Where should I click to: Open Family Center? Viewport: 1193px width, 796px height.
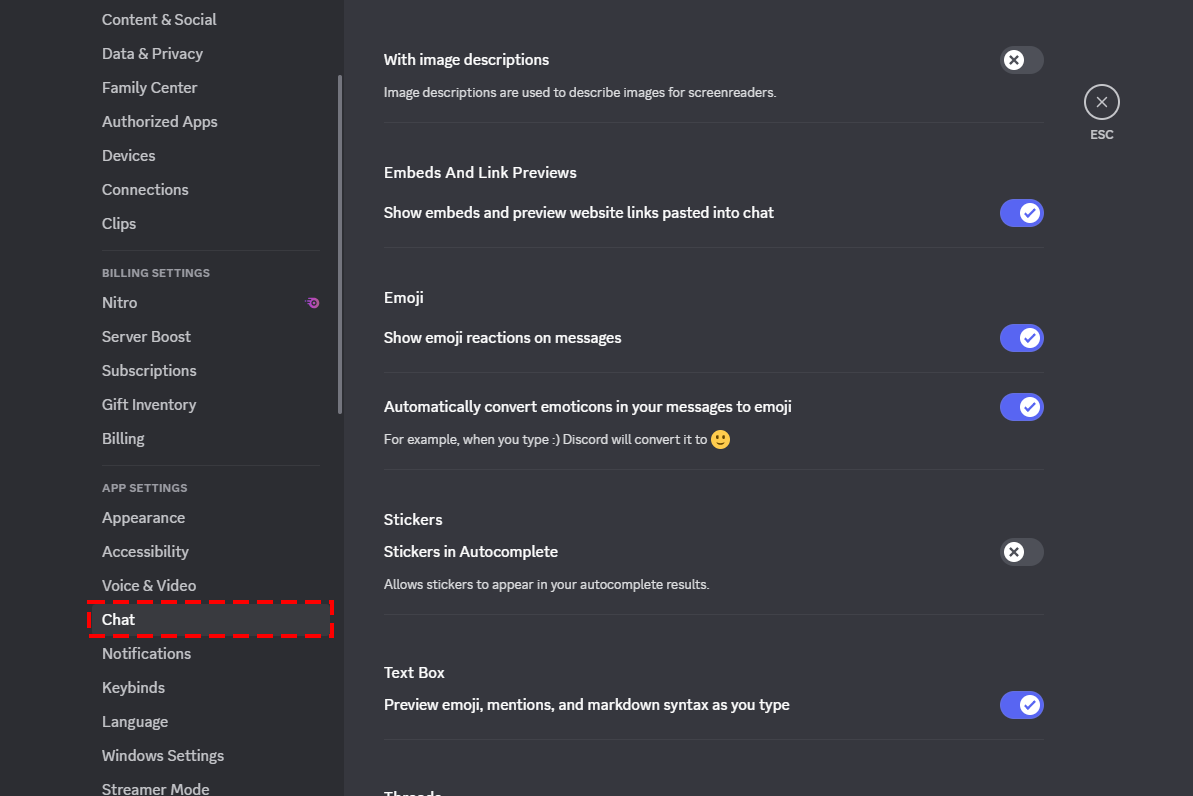pyautogui.click(x=149, y=87)
